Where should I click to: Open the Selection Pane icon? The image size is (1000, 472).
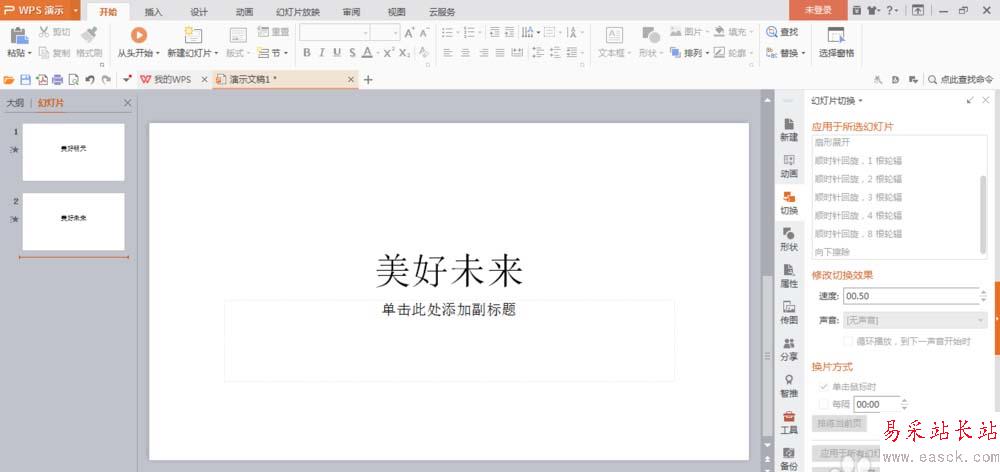pyautogui.click(x=836, y=35)
